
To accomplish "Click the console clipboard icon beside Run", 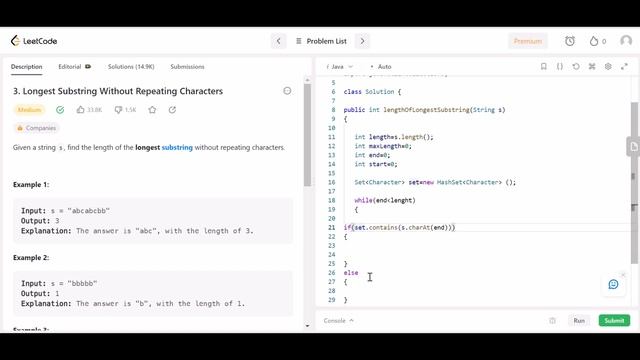I will (552, 320).
